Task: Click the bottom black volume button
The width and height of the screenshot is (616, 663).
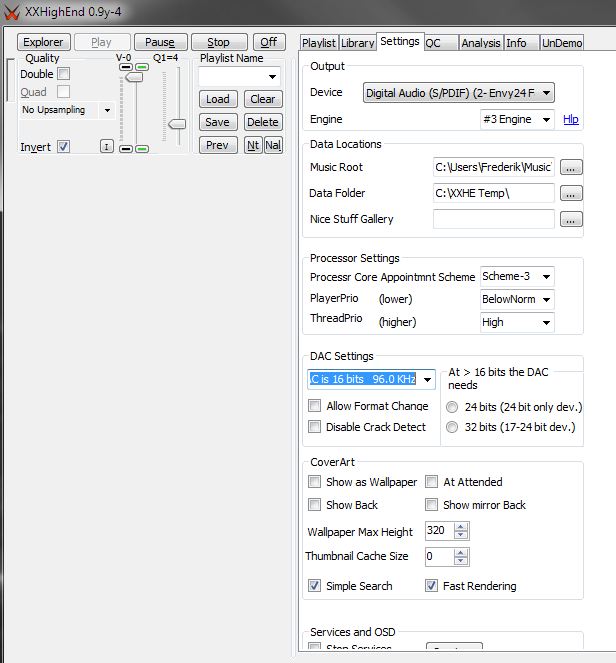Action: pos(126,149)
